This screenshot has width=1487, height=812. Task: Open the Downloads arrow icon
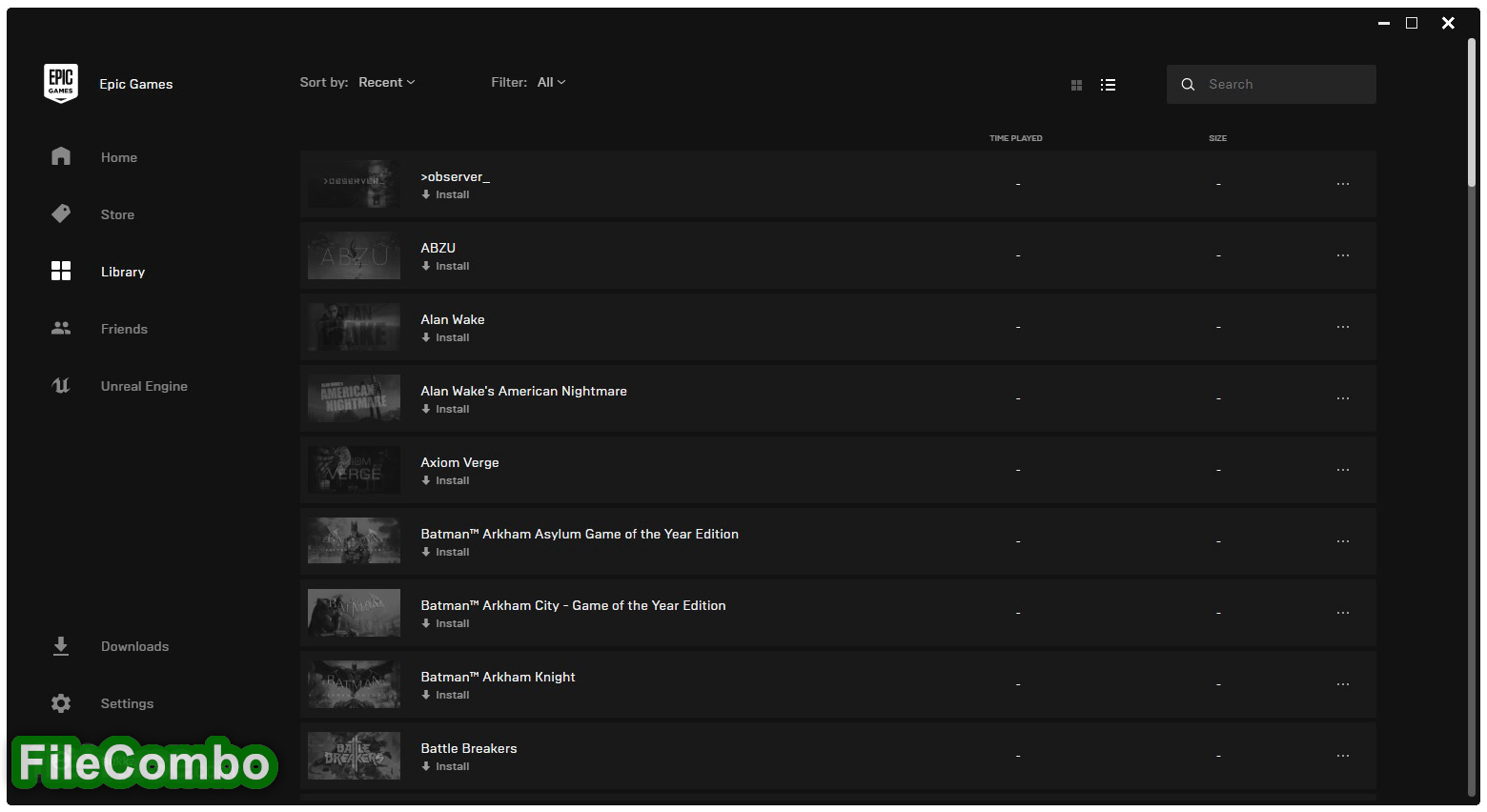click(x=61, y=646)
